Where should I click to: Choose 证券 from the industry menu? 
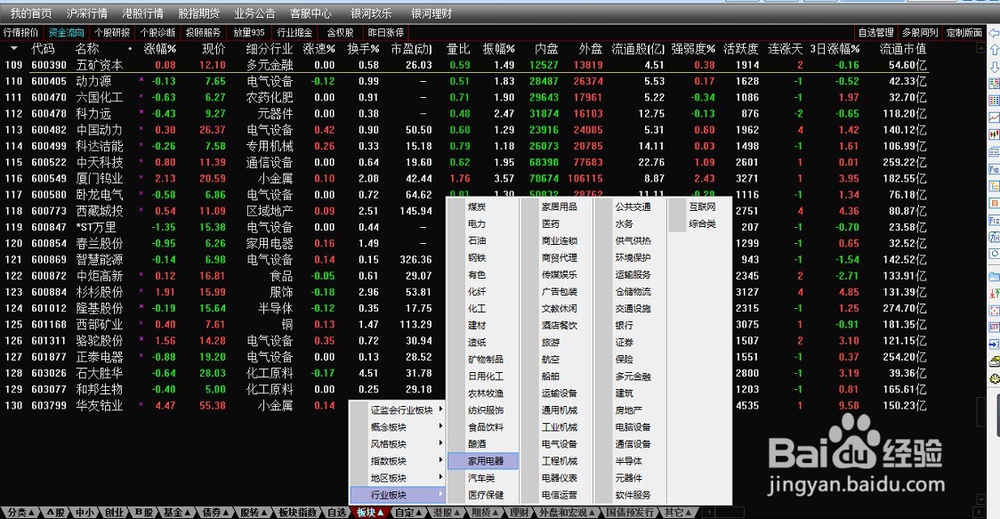[624, 342]
